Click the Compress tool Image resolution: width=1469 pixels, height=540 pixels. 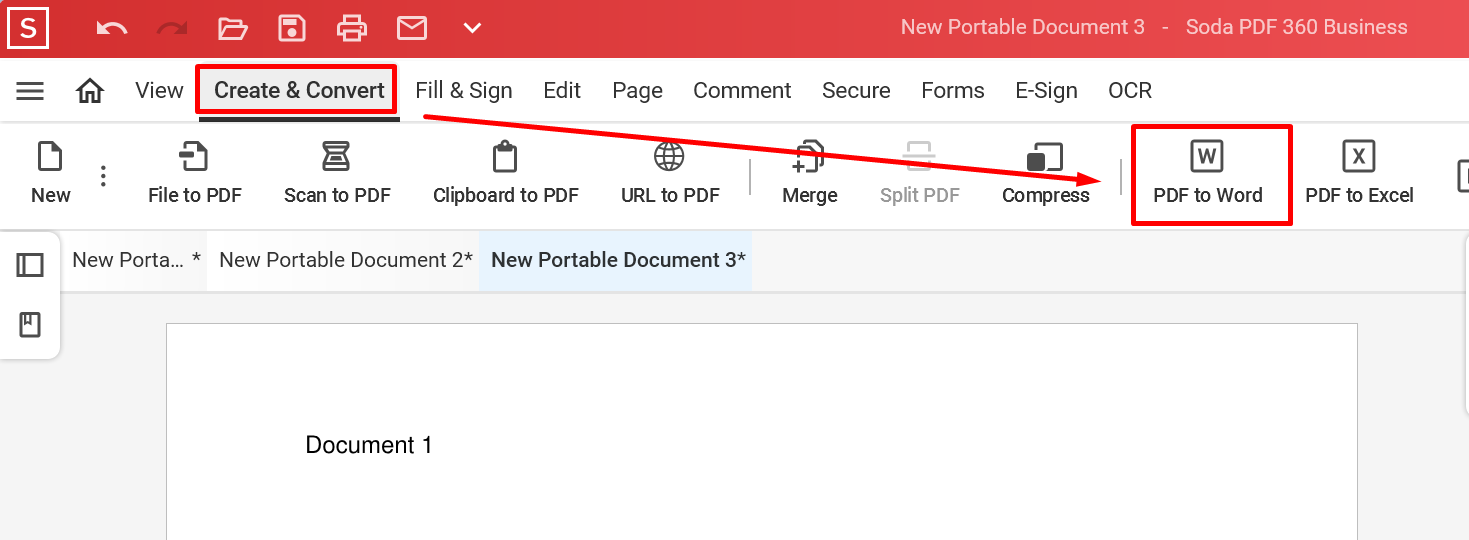1046,174
